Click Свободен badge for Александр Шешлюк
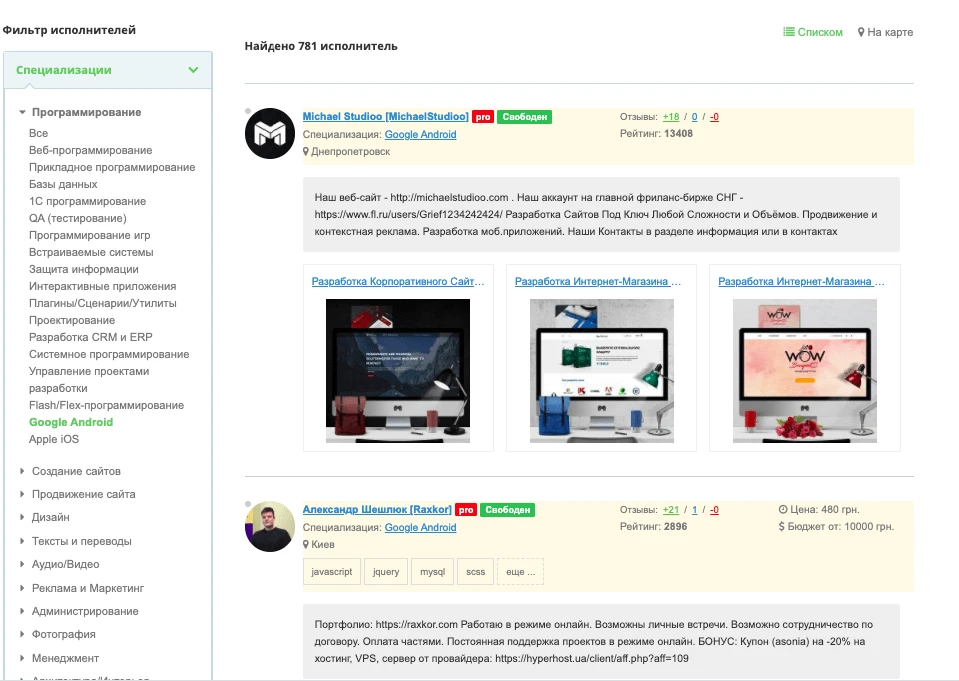959x681 pixels. 508,510
